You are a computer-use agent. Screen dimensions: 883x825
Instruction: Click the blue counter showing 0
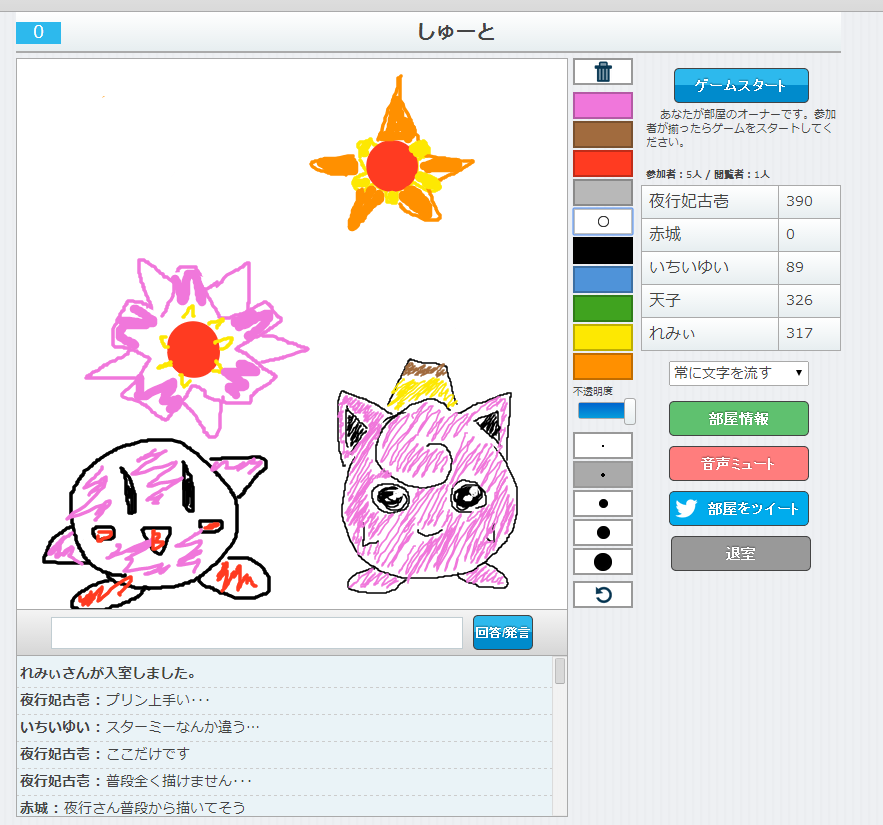point(38,32)
